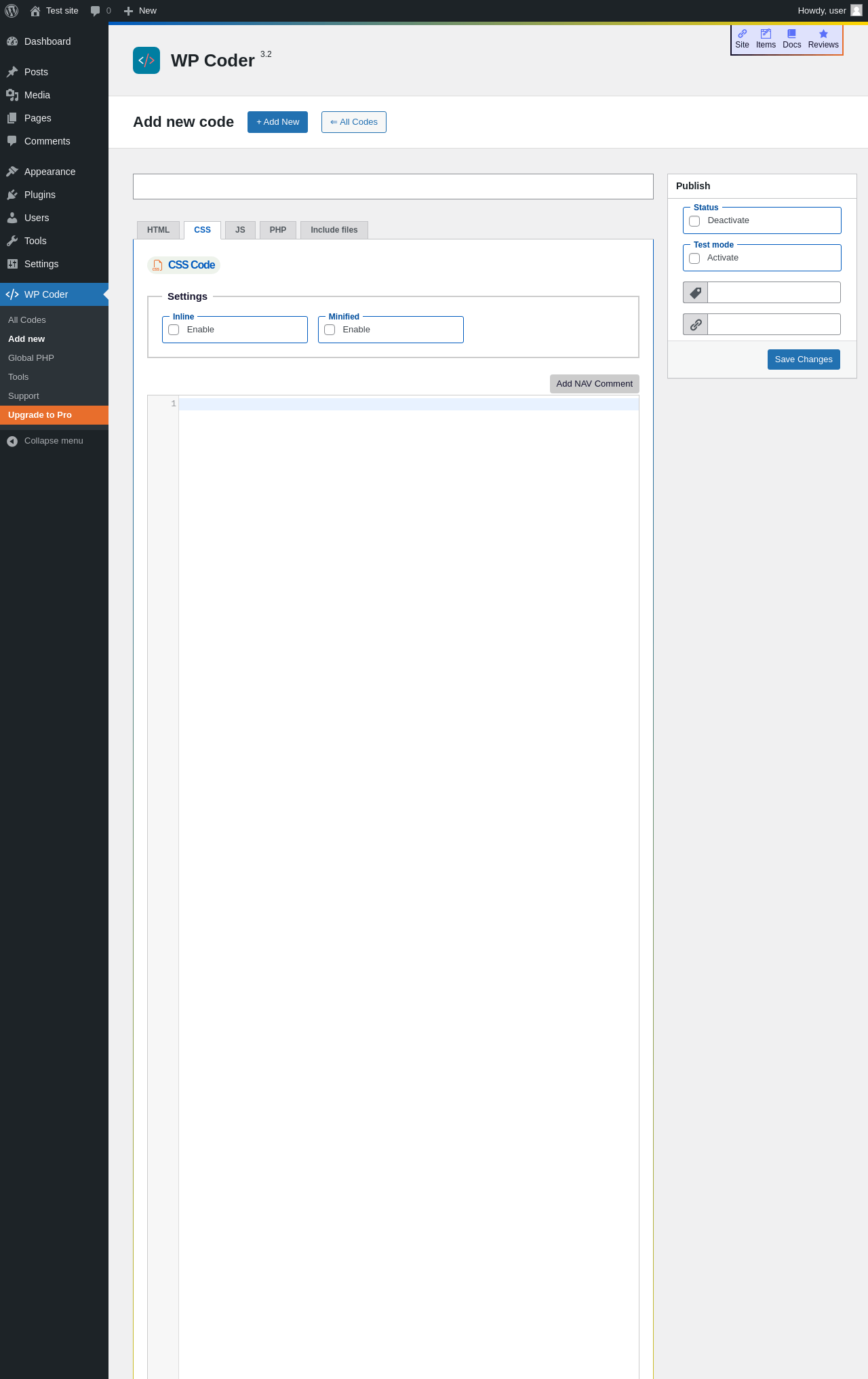Viewport: 868px width, 1379px height.
Task: Switch to the PHP tab
Action: tap(278, 230)
